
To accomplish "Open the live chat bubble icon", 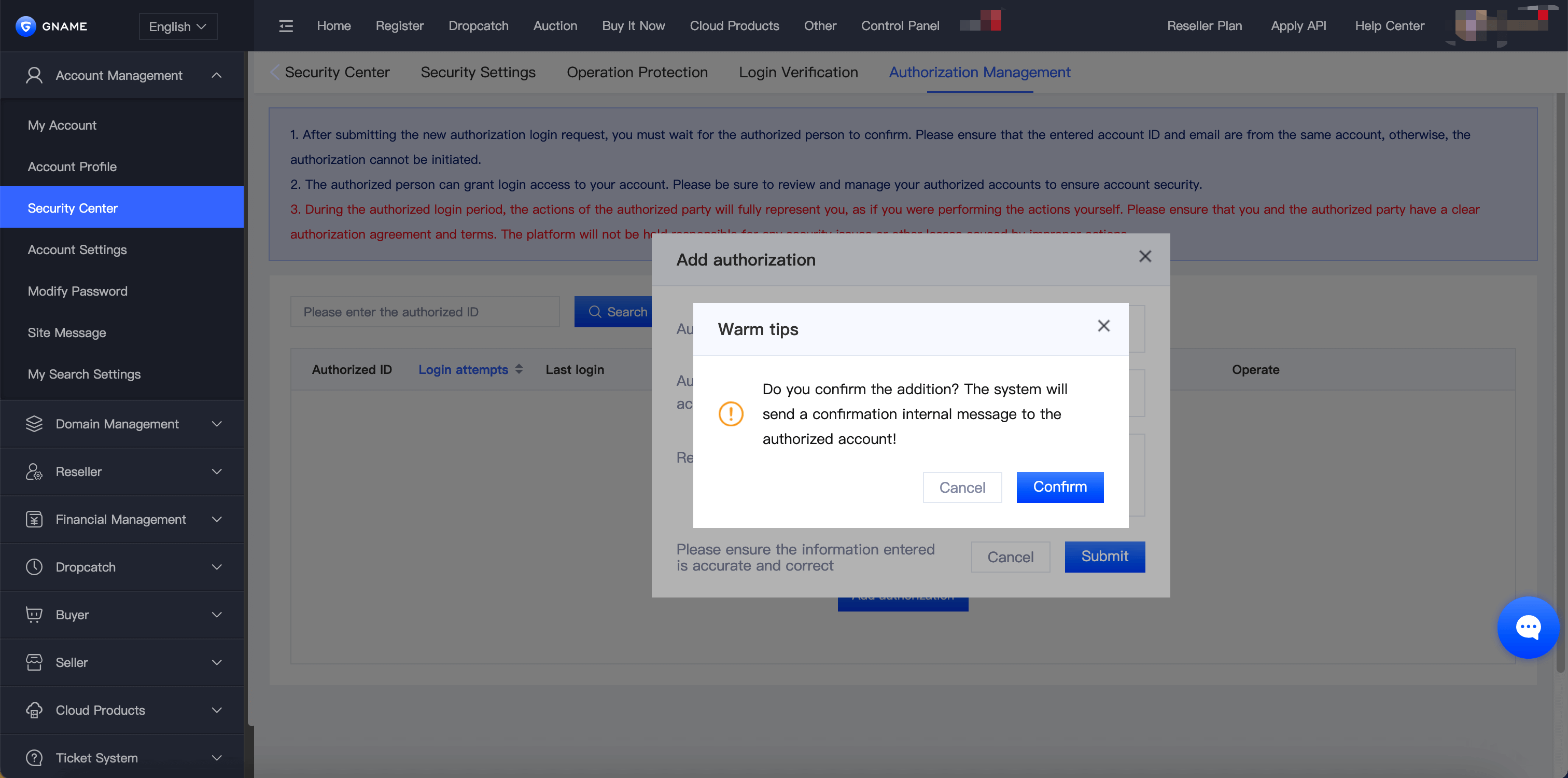I will click(x=1528, y=627).
